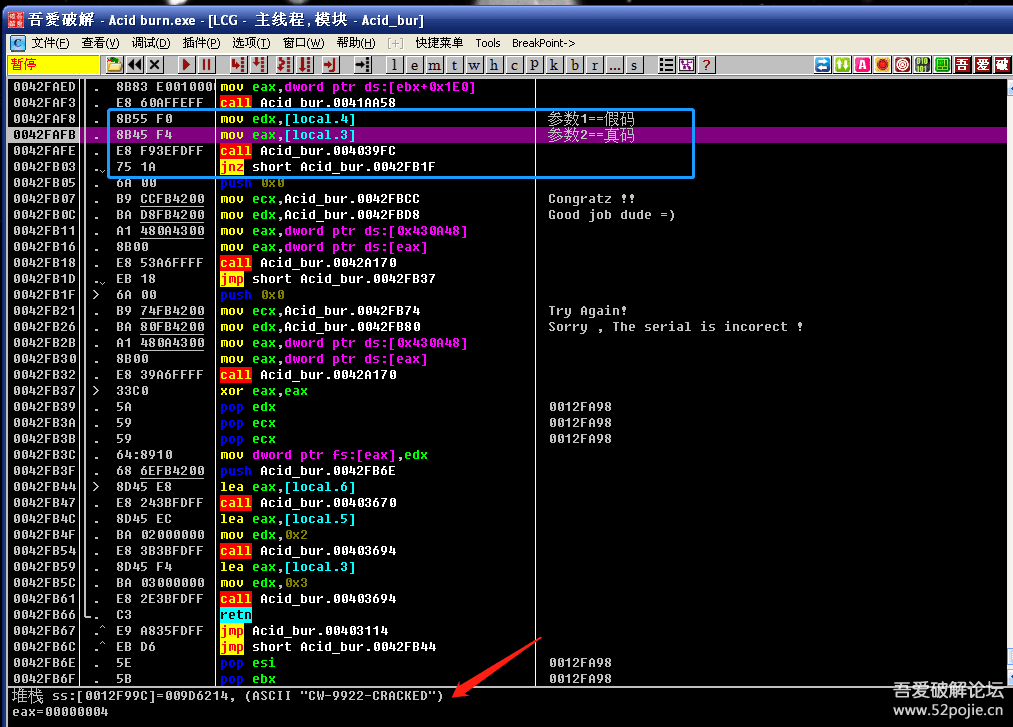Image resolution: width=1013 pixels, height=727 pixels.
Task: Open the BreakPoint-> dropdown menu
Action: click(x=543, y=43)
